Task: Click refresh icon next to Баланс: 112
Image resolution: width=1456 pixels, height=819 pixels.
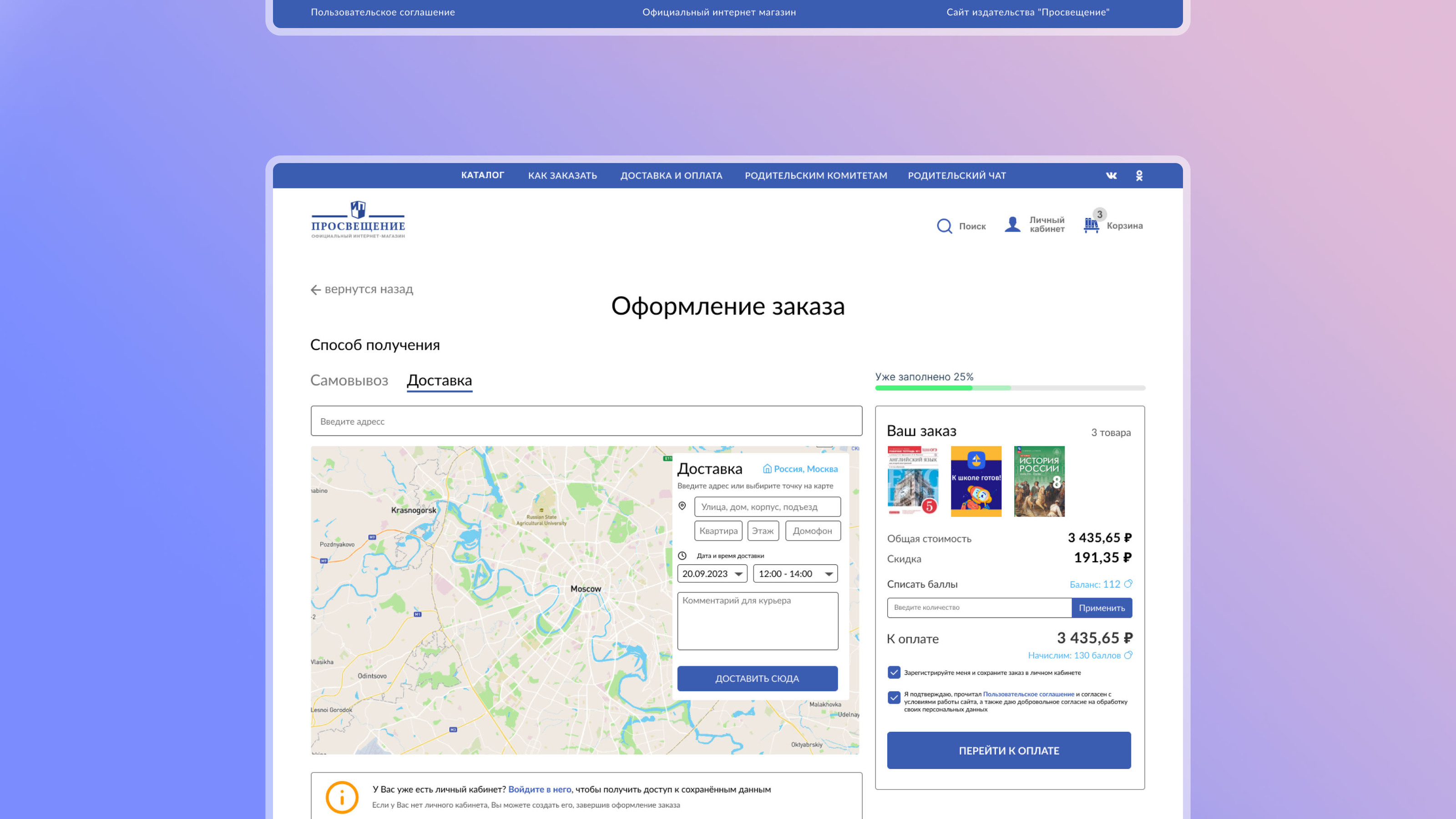Action: 1128,584
